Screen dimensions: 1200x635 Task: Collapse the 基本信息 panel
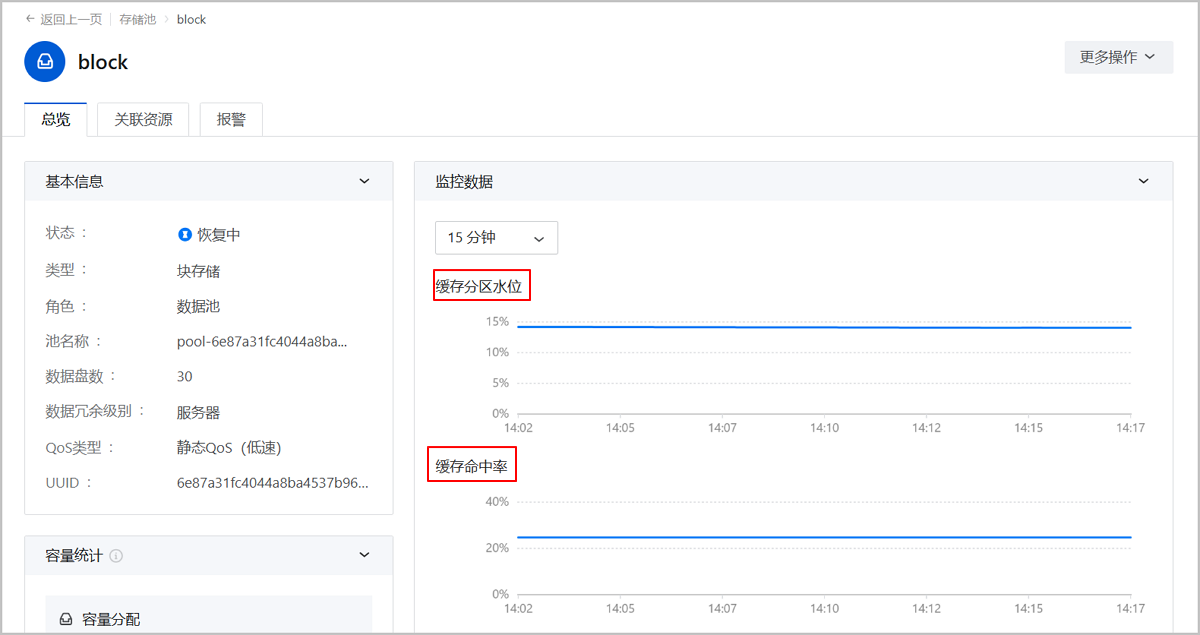(x=364, y=182)
